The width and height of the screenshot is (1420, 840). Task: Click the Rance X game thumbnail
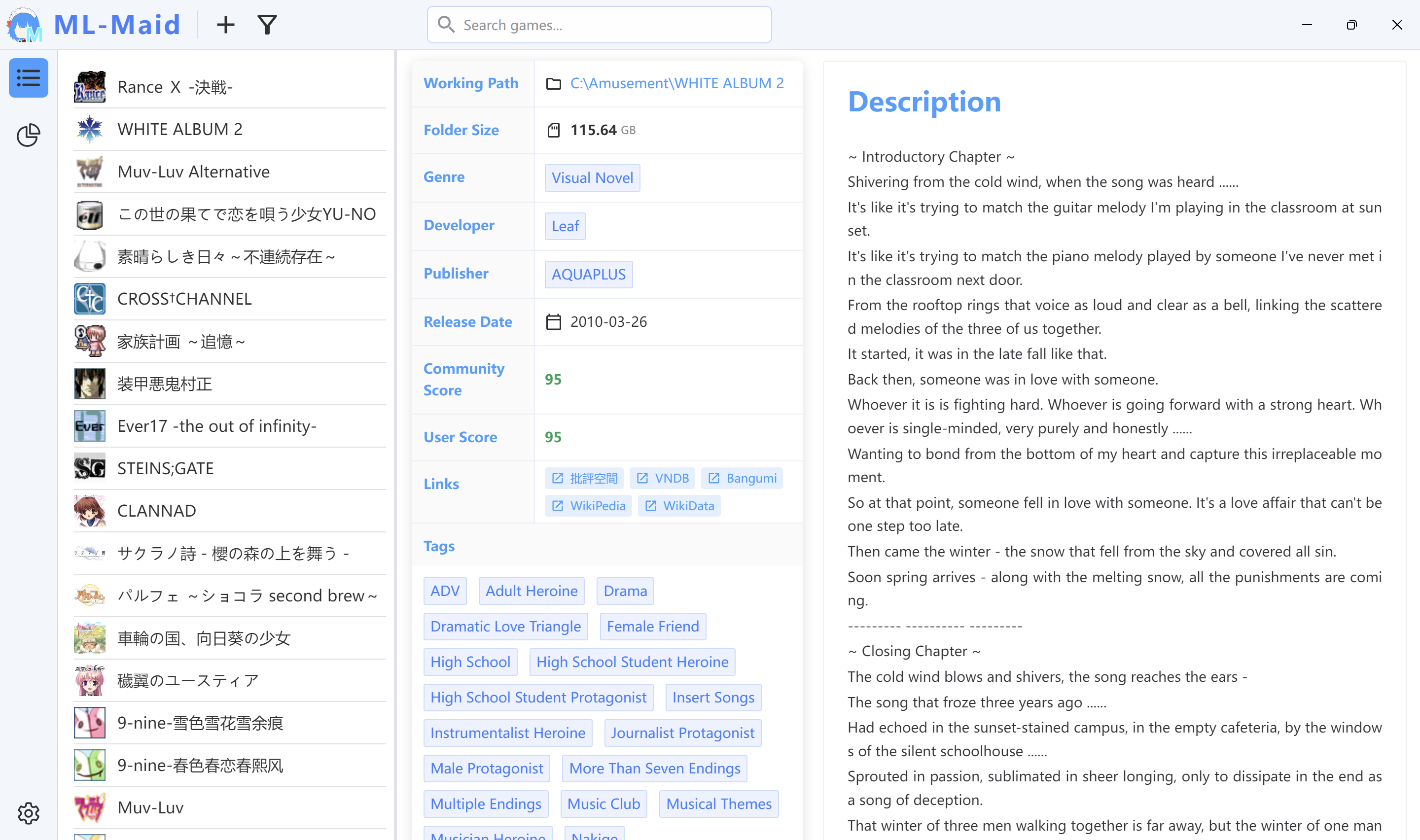coord(89,87)
